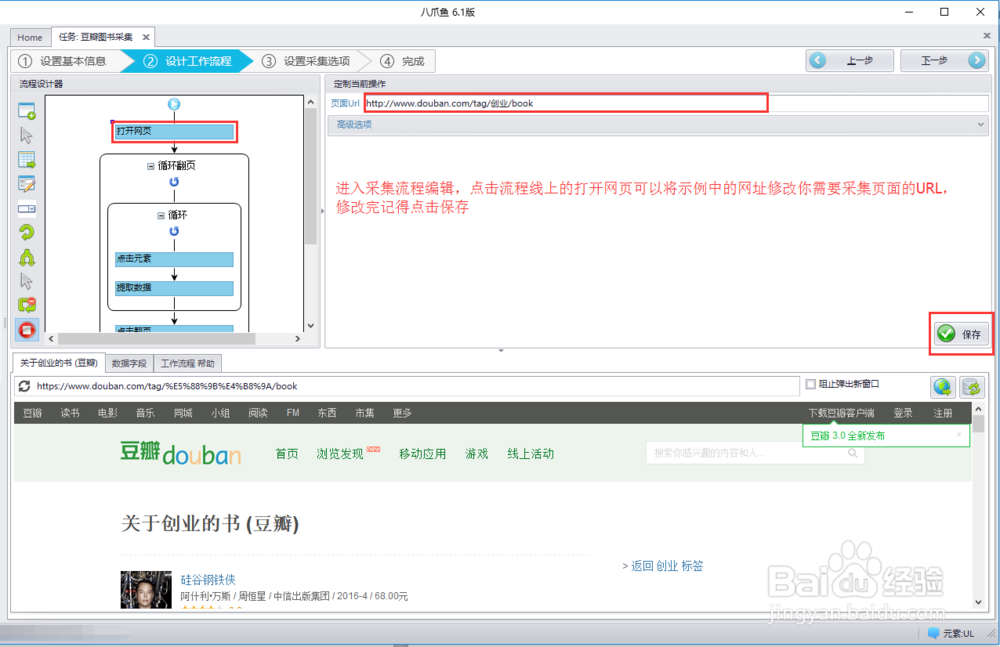Dismiss the 豆瓣 3.0 全新发布 popup
This screenshot has width=1000, height=647.
click(x=959, y=435)
